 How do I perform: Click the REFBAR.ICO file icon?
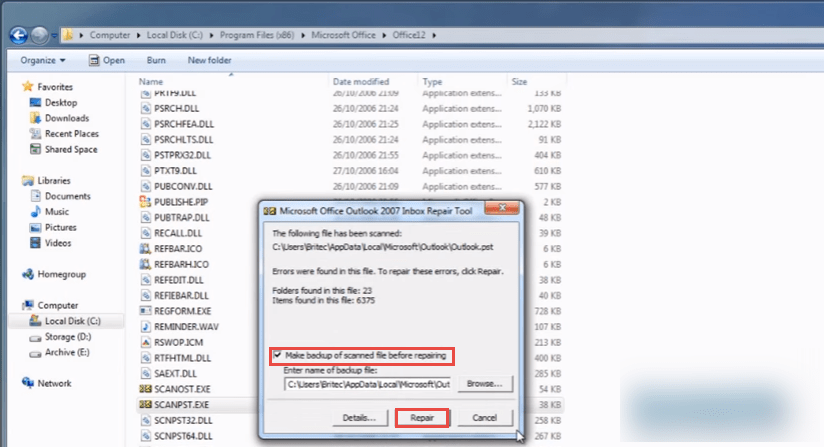pos(145,248)
